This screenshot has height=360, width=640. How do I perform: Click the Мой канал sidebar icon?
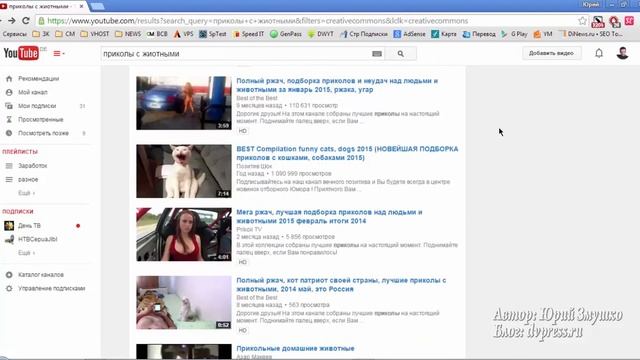click(x=9, y=92)
